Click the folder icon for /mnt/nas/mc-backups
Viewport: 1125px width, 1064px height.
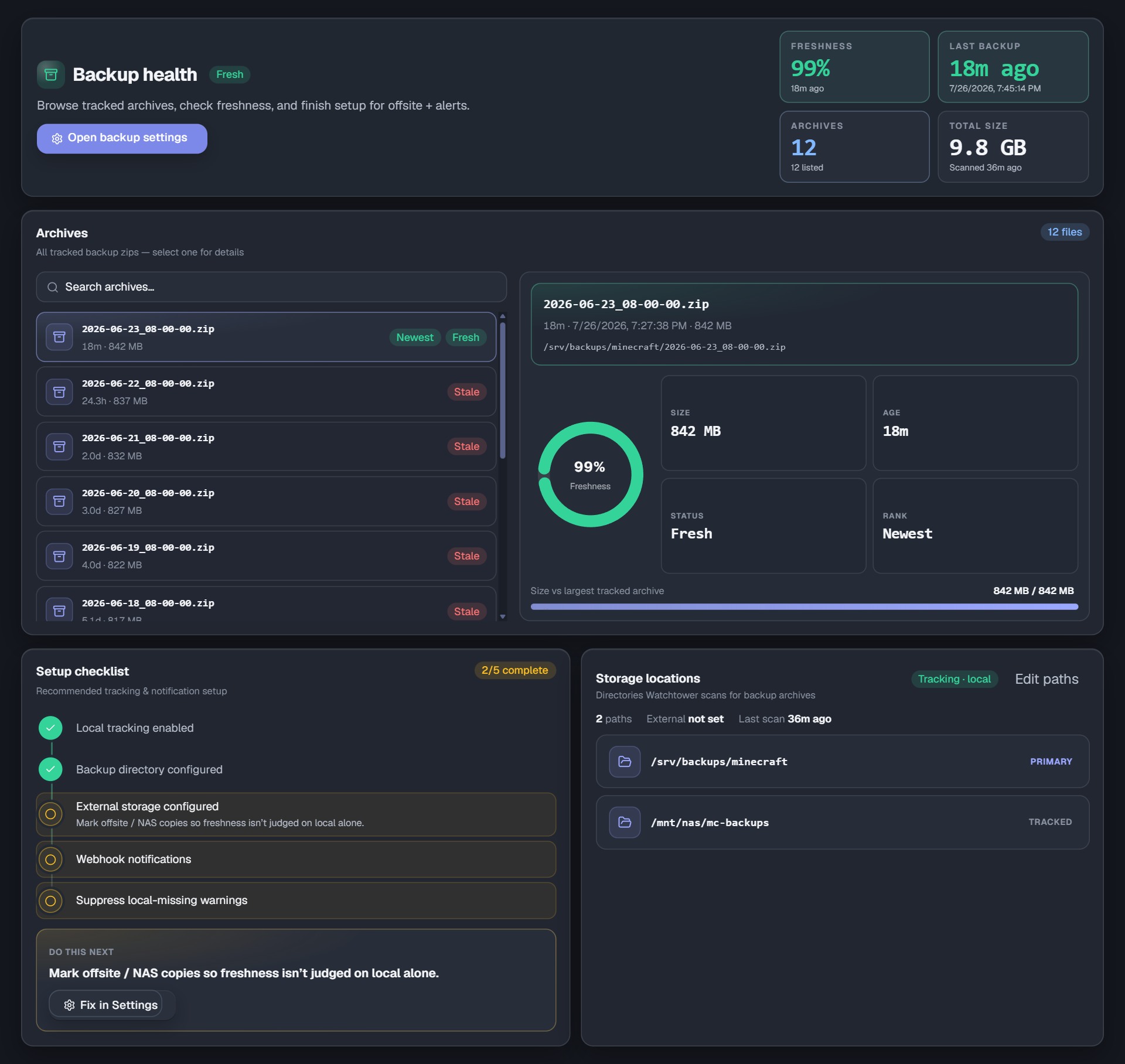click(x=625, y=822)
